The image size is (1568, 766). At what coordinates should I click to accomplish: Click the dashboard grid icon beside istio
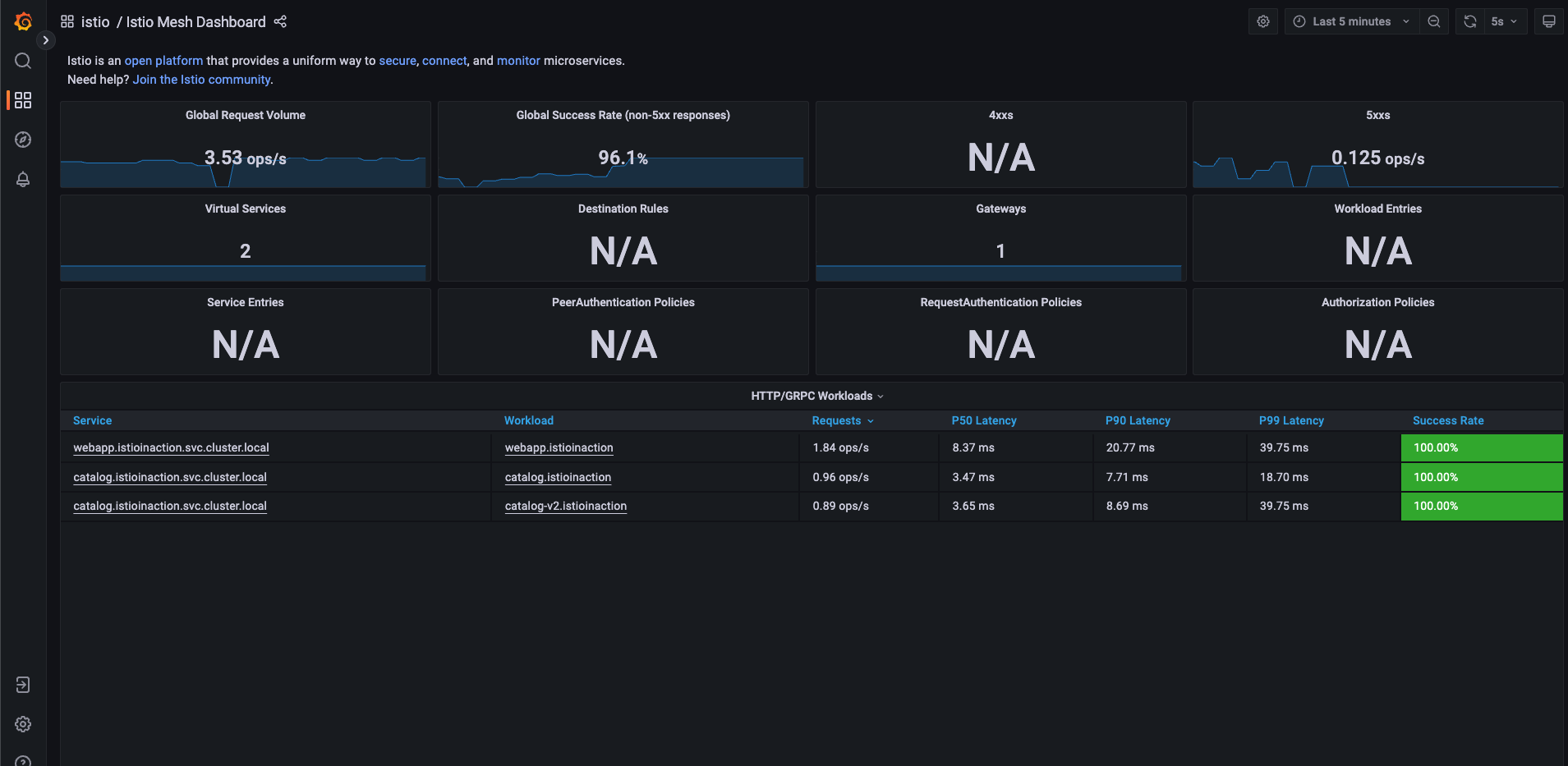click(67, 21)
